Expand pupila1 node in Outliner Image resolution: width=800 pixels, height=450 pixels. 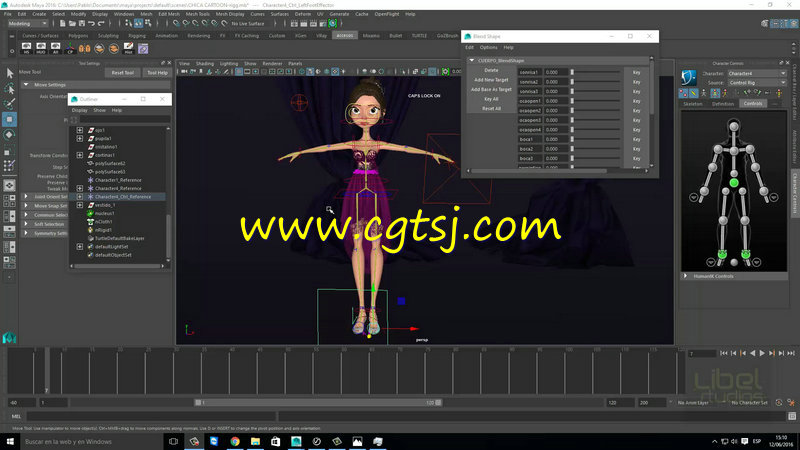(80, 138)
